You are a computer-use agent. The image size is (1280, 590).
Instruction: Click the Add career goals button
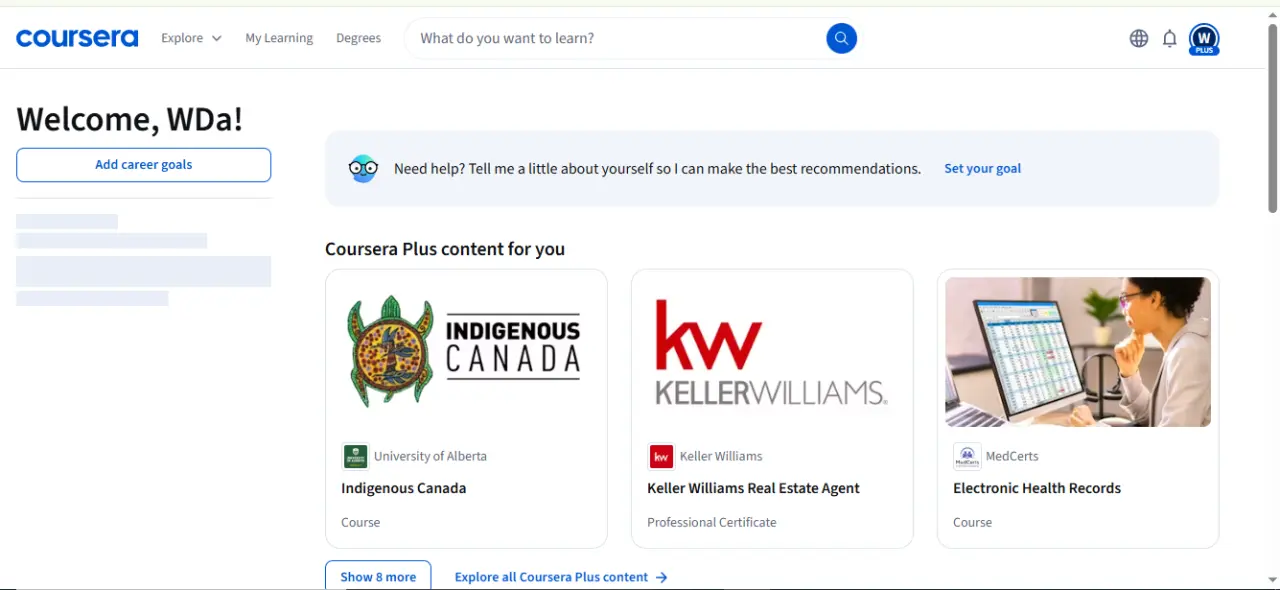click(x=143, y=165)
